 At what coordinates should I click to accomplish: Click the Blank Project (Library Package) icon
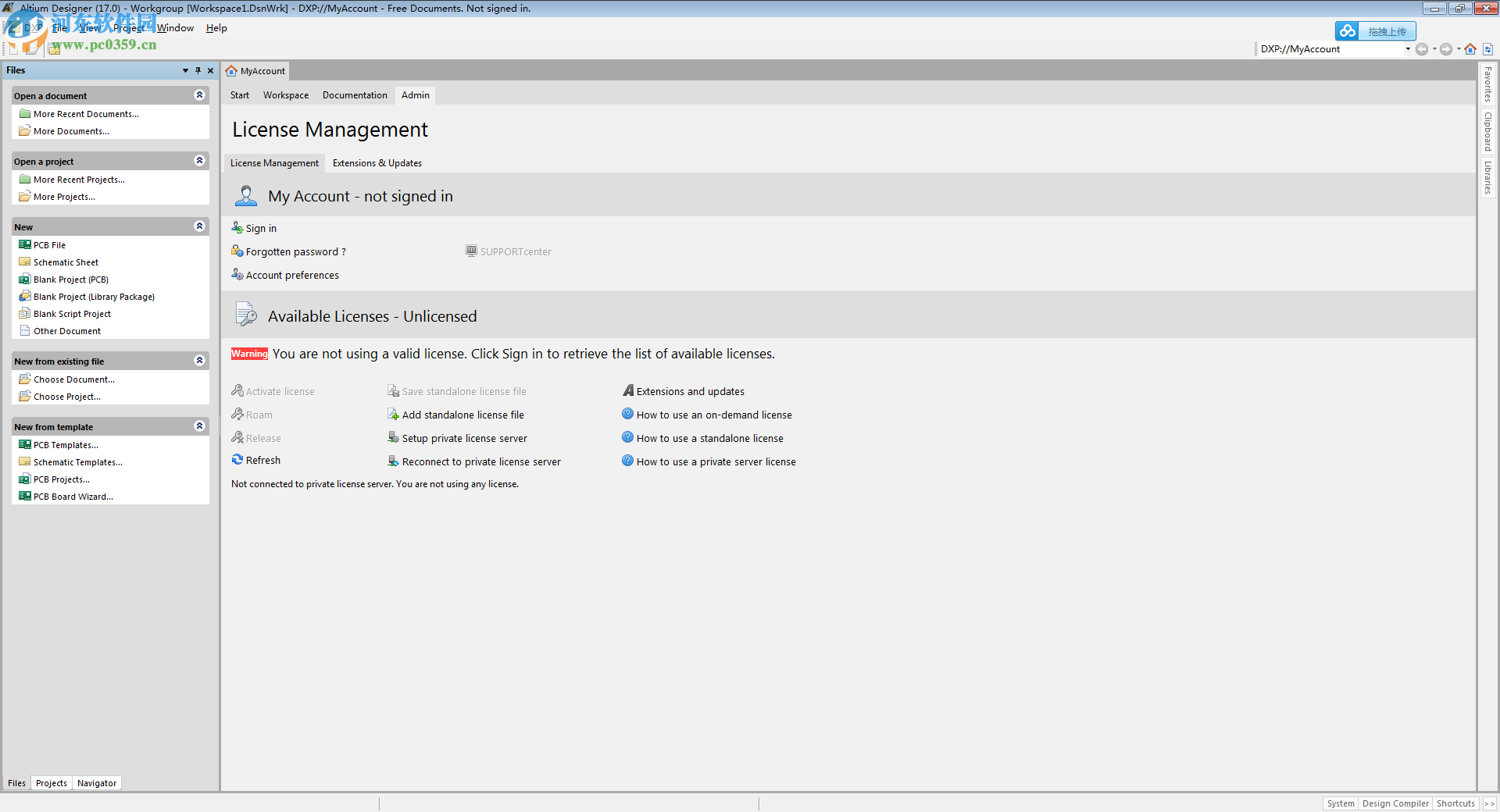(25, 296)
